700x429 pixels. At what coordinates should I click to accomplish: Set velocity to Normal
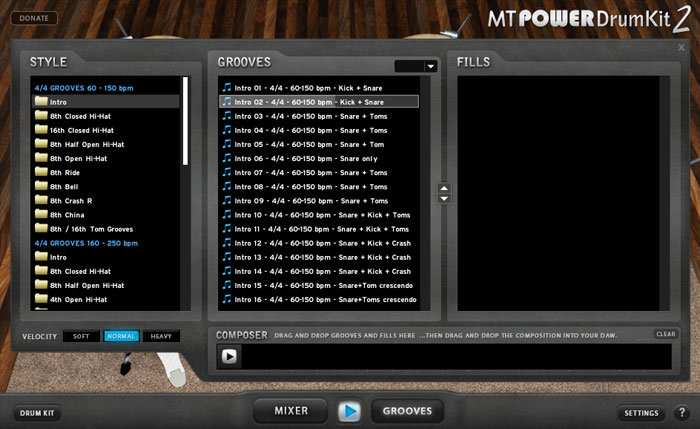click(x=121, y=336)
